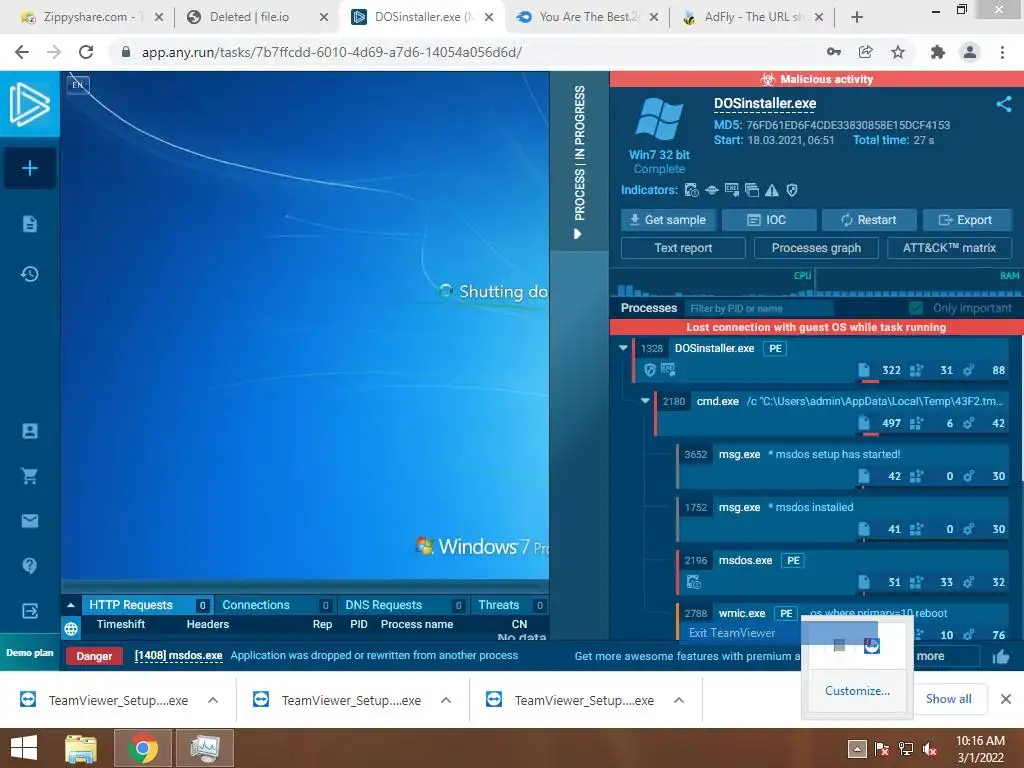Click the globe icon beside network table
This screenshot has height=768, width=1024.
(71, 629)
